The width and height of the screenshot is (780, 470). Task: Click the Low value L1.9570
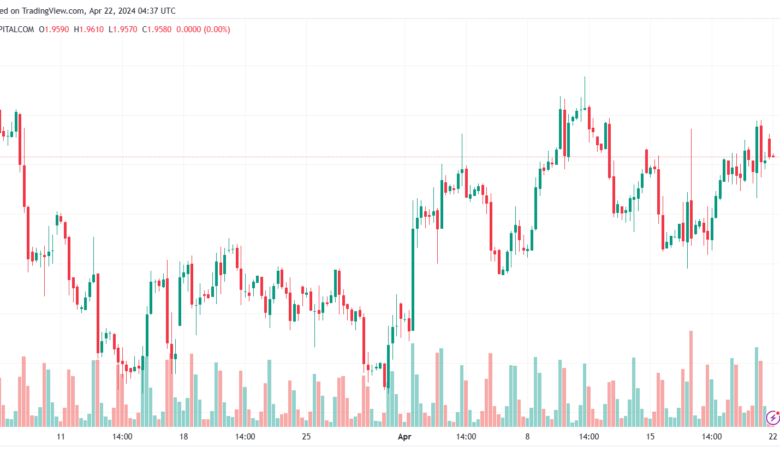tap(123, 29)
